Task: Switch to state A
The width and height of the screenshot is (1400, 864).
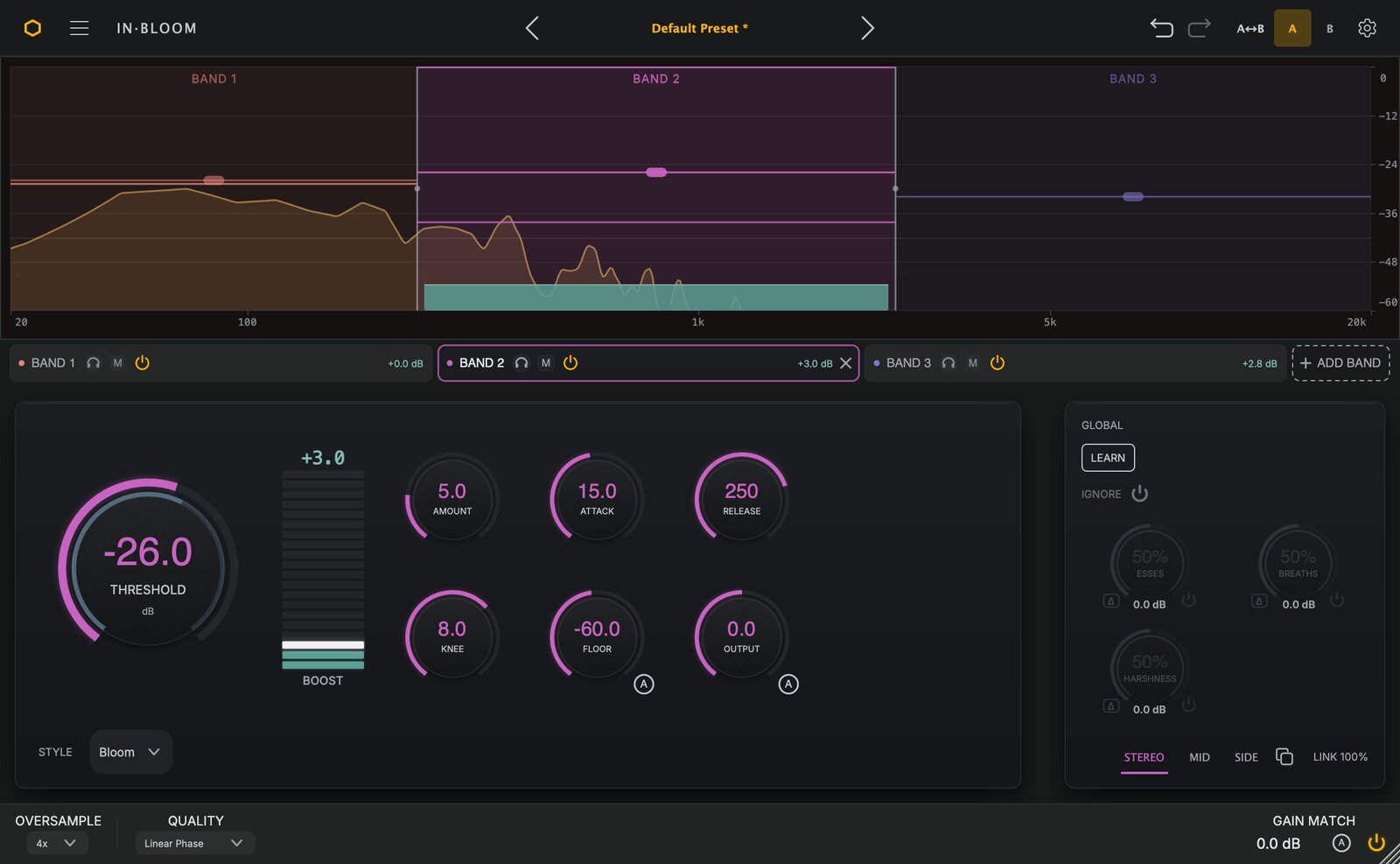Action: click(x=1292, y=28)
